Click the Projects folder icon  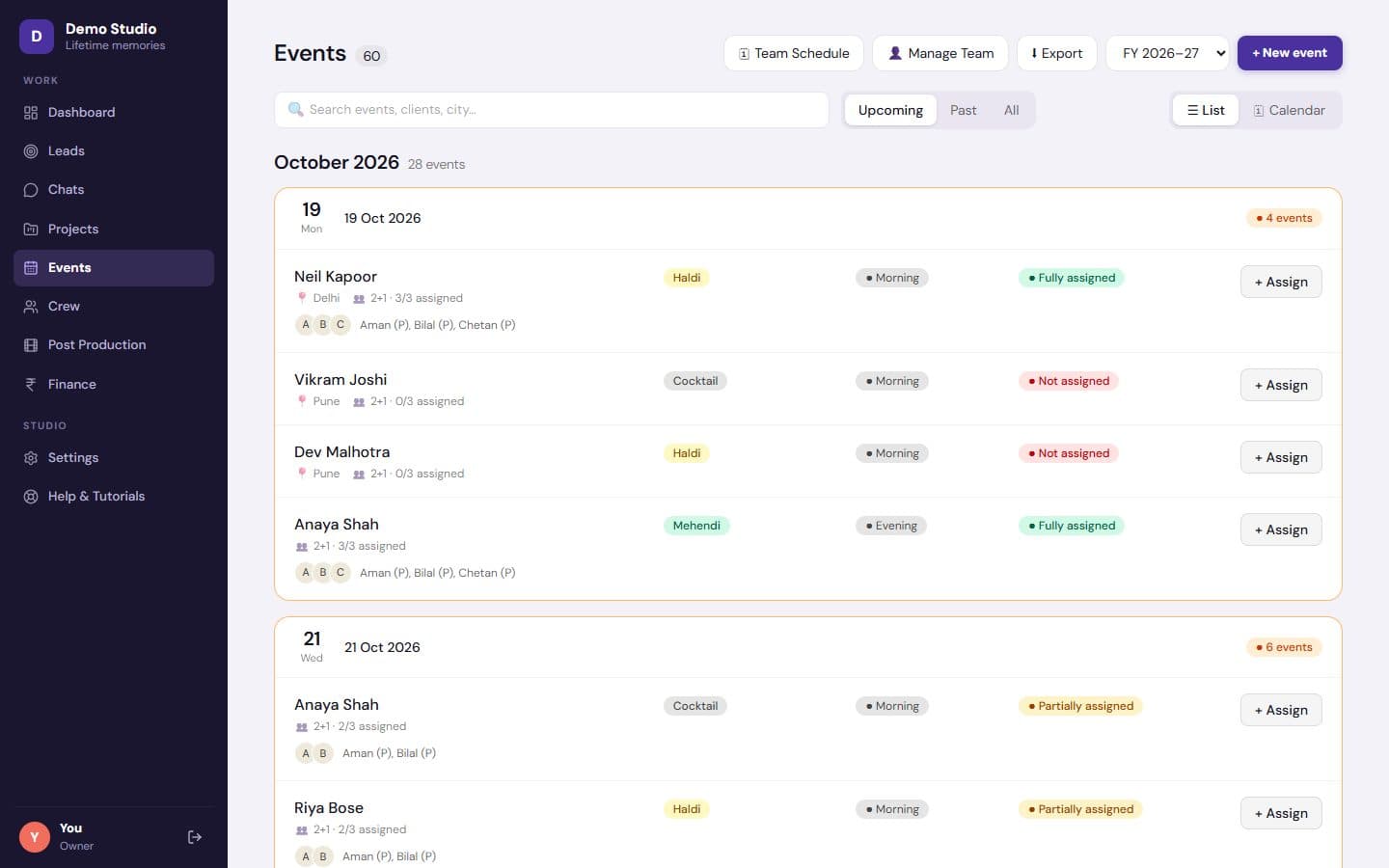[x=31, y=230]
